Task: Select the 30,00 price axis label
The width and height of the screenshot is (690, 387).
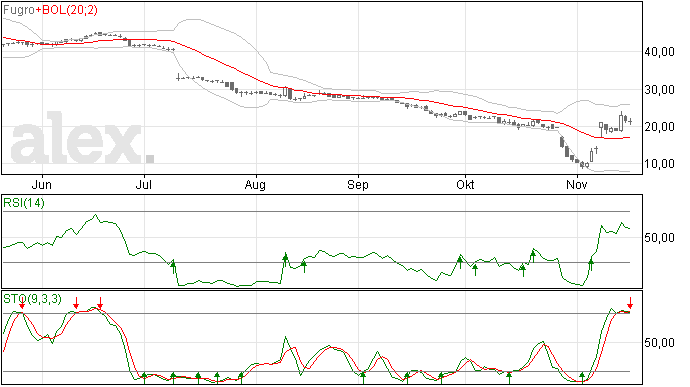Action: coord(659,90)
